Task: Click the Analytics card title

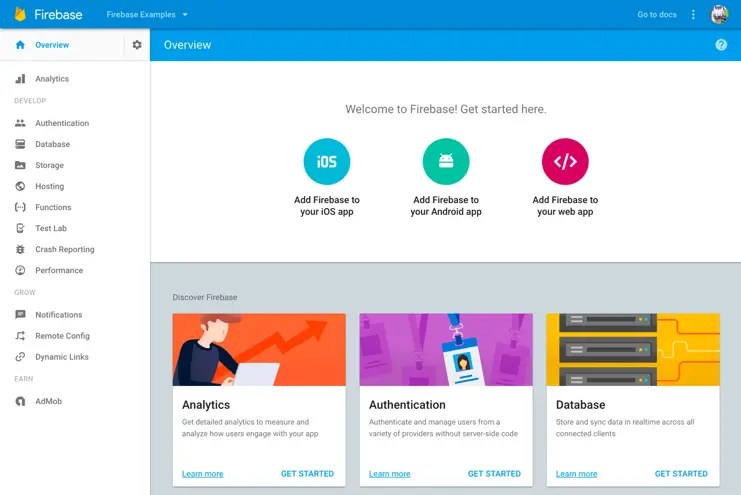Action: point(206,405)
